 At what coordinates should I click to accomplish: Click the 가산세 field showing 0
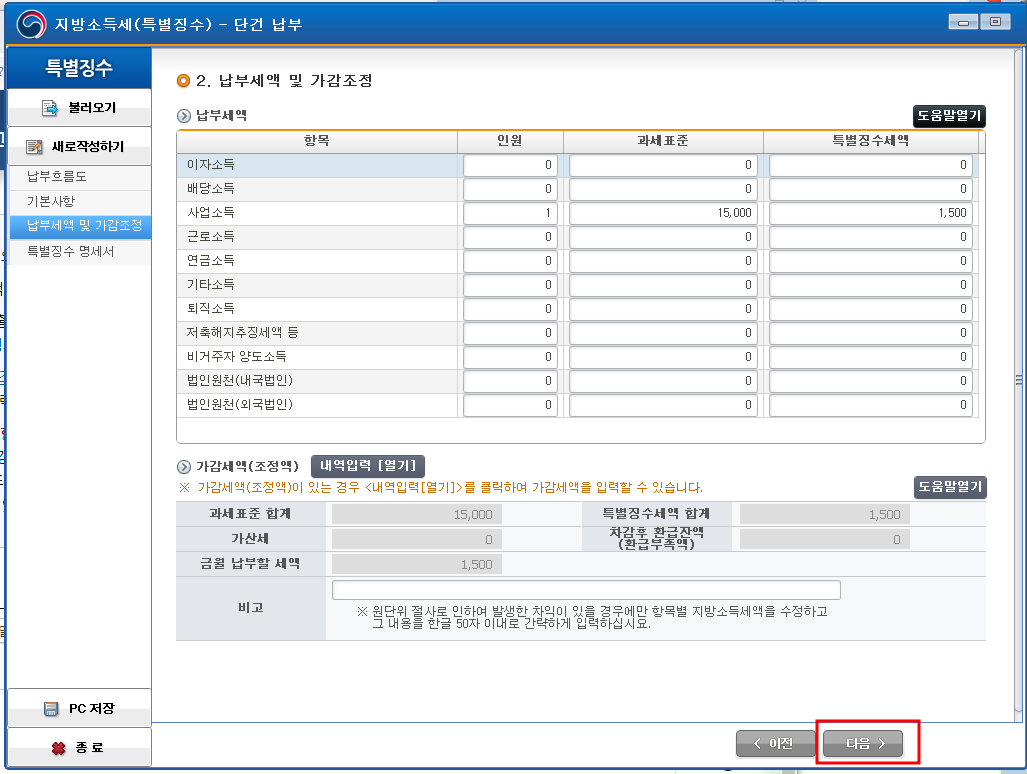pos(417,540)
